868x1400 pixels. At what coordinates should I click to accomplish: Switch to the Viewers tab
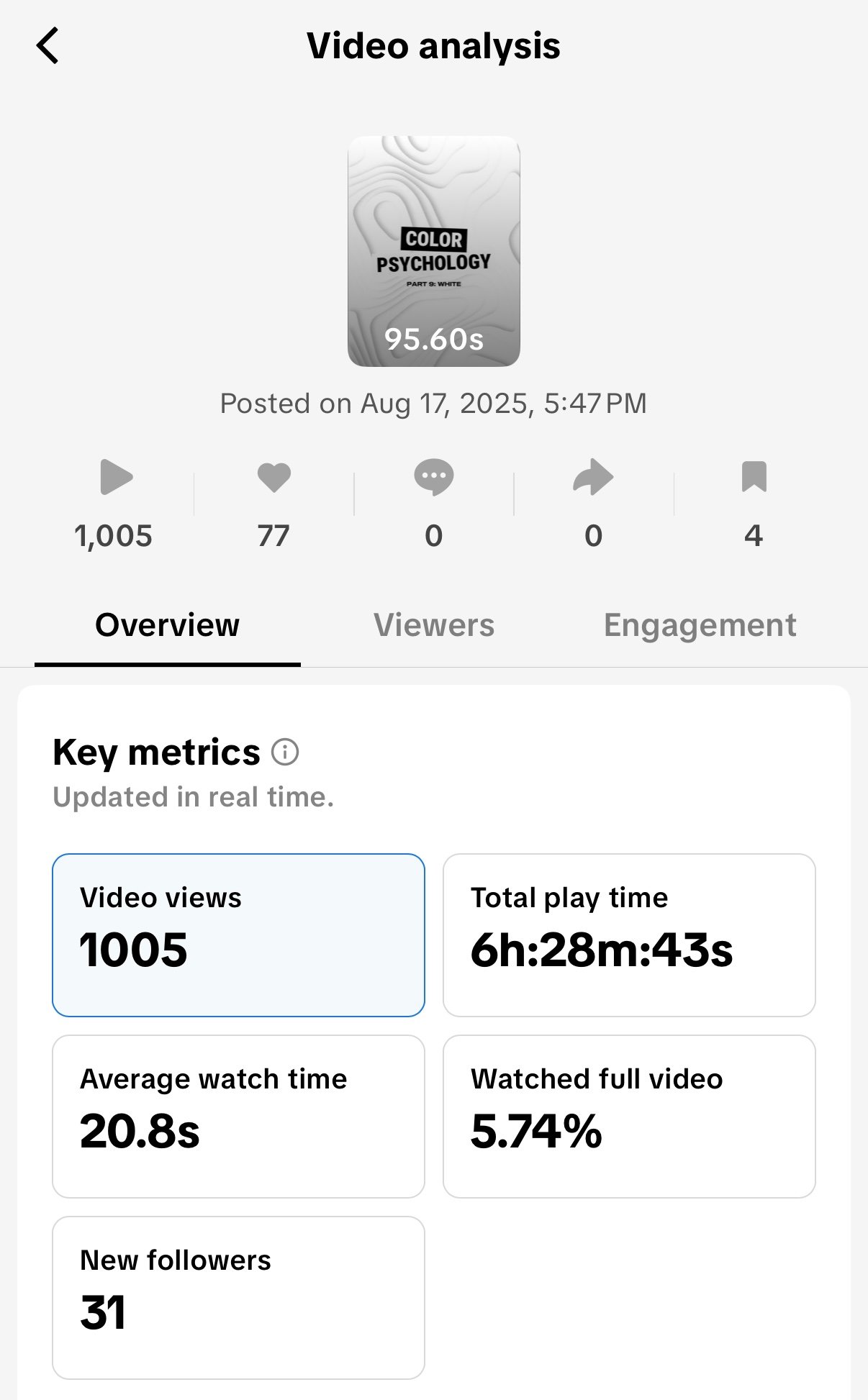433,625
